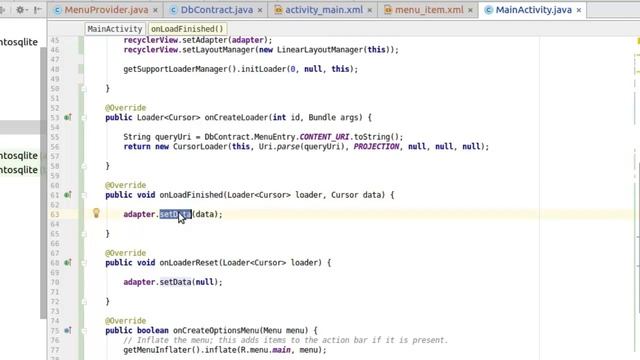Click the override gutter icon at line 53
640x360 pixels.
coord(68,118)
